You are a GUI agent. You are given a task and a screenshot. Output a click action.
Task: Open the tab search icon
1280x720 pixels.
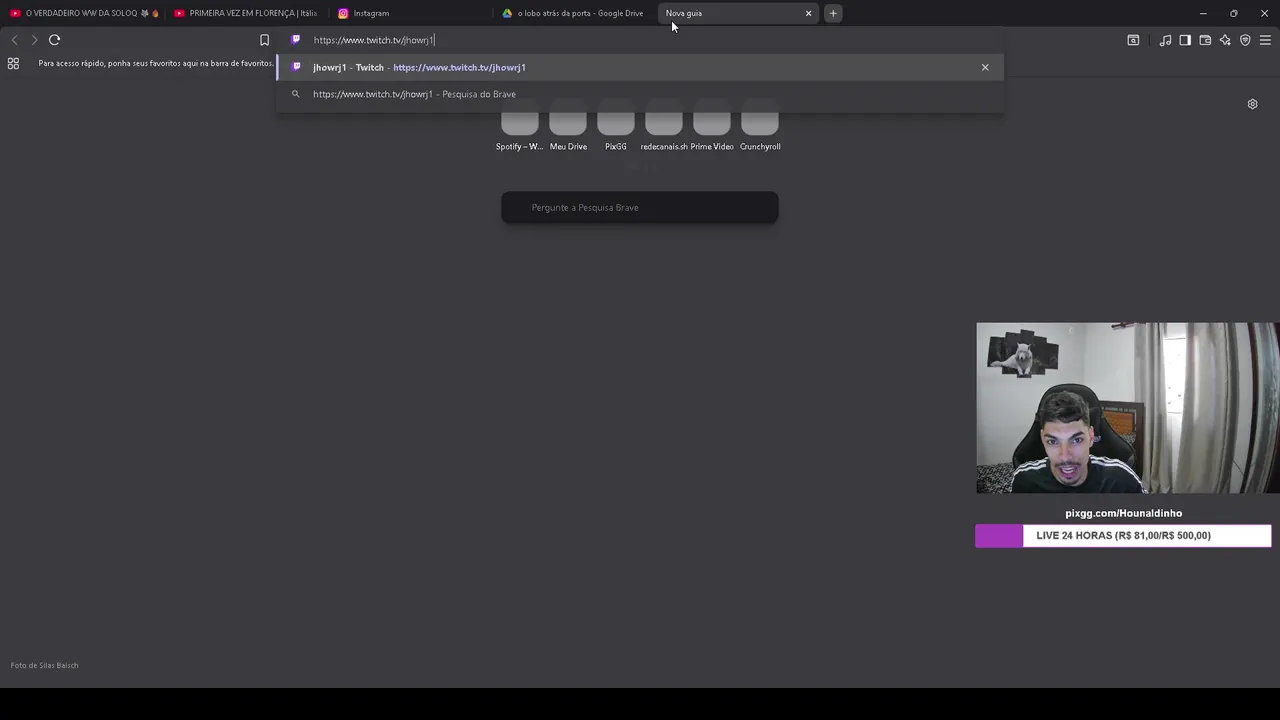pyautogui.click(x=1133, y=40)
